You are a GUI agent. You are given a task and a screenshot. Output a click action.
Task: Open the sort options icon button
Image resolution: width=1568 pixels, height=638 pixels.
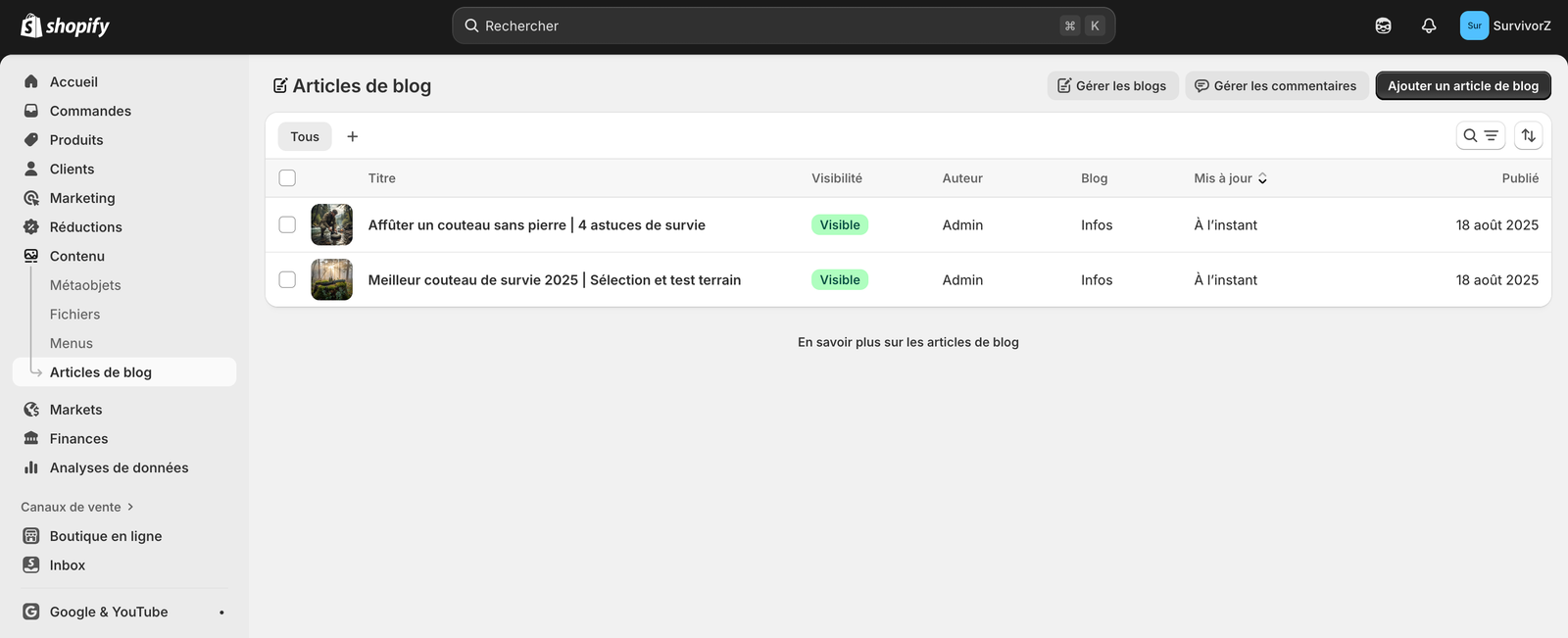[x=1528, y=136]
